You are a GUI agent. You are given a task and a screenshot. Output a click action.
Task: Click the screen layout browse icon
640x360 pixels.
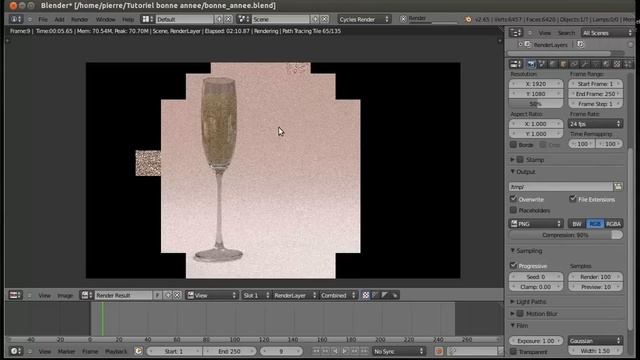(x=147, y=19)
